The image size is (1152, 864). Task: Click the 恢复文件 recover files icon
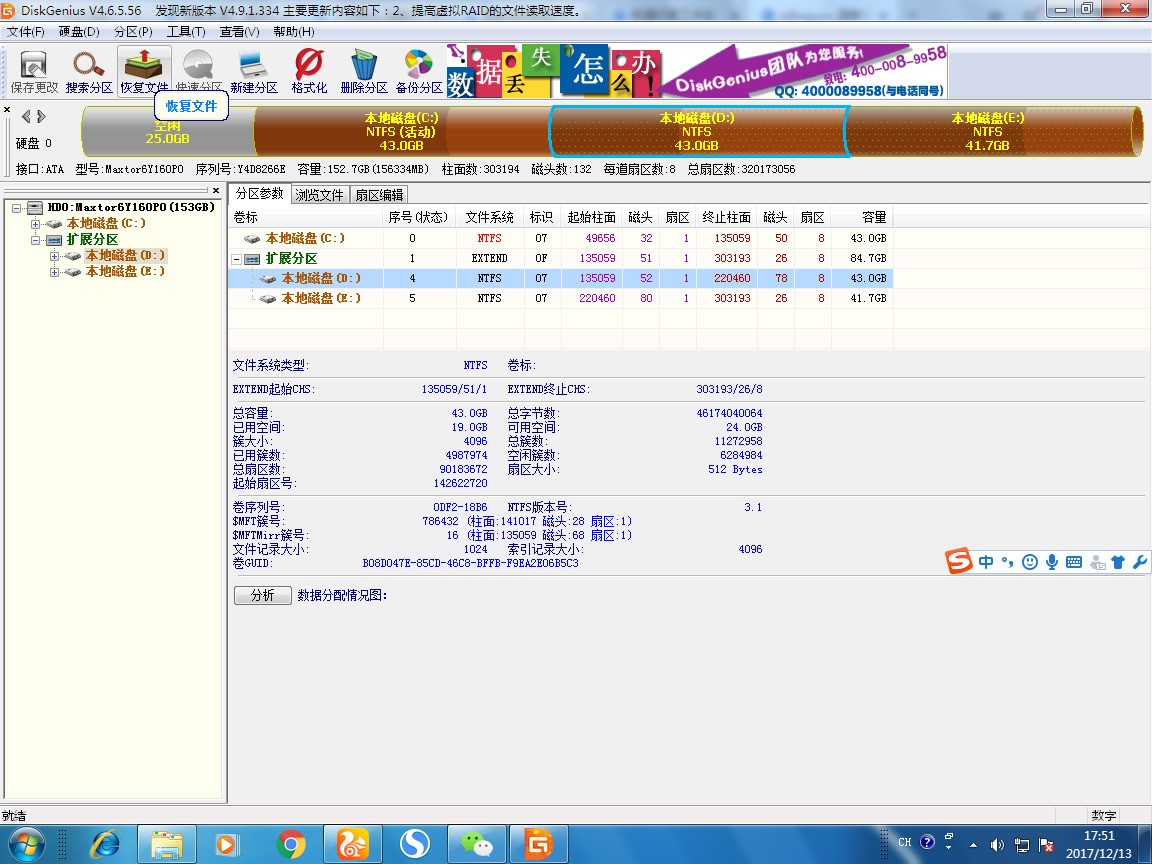pos(144,72)
